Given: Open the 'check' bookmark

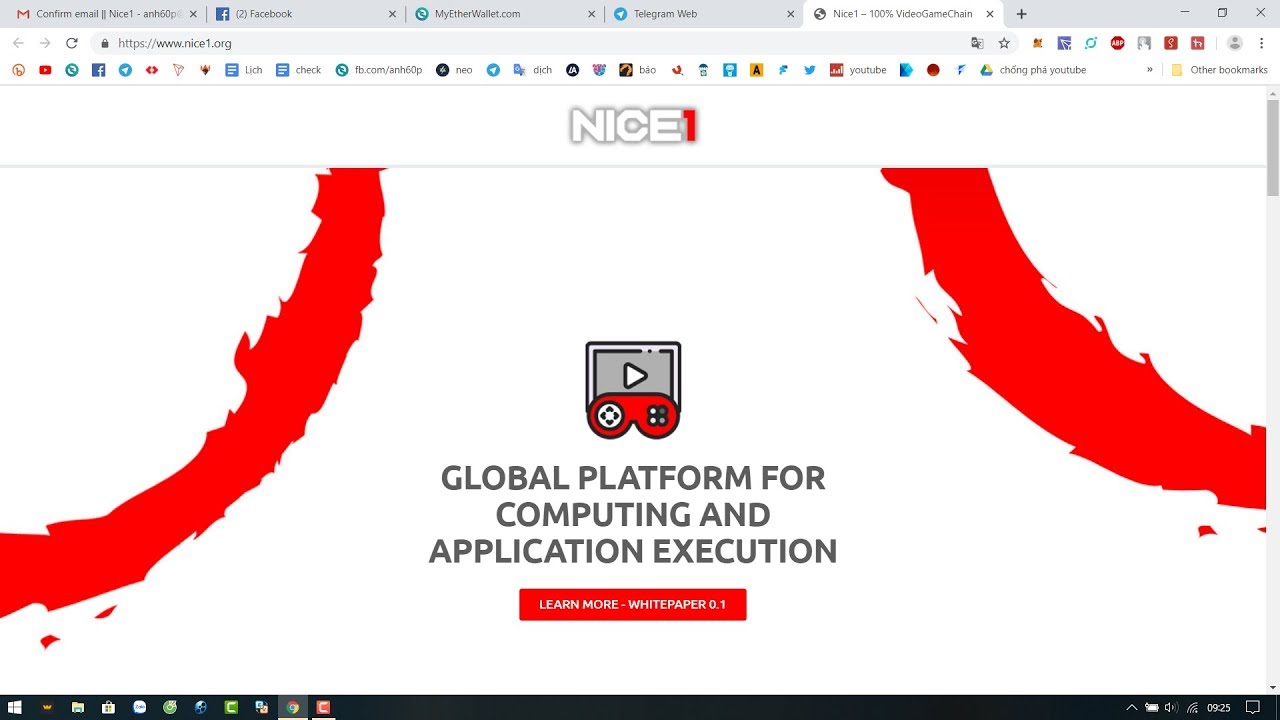Looking at the screenshot, I should coord(298,70).
